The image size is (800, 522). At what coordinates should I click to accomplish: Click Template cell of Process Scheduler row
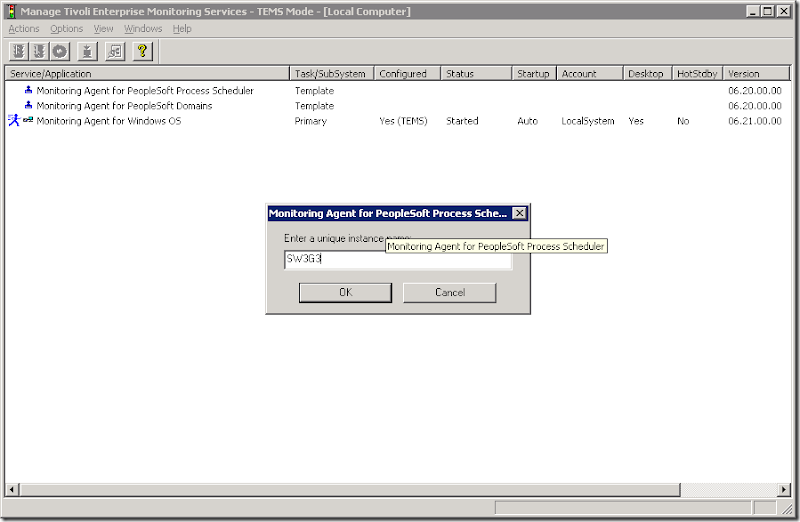coord(314,90)
